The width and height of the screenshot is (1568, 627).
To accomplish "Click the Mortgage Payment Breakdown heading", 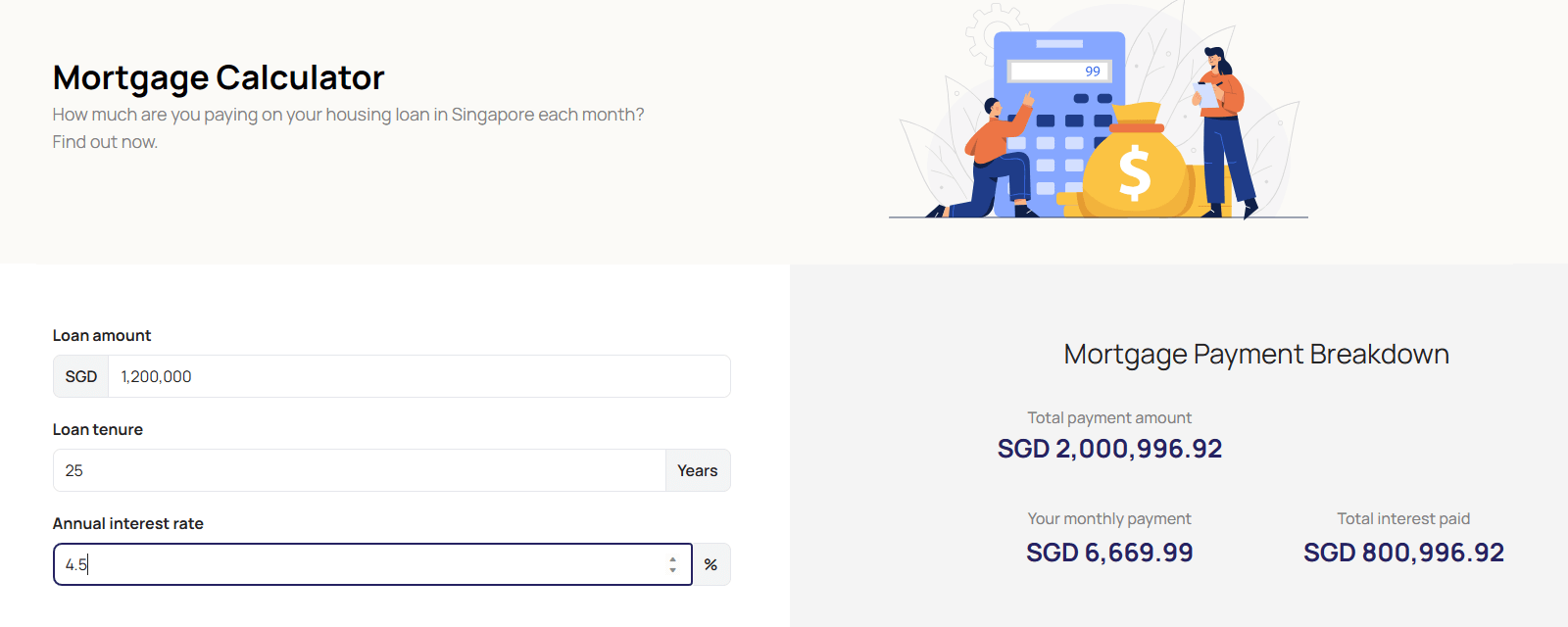I will [x=1256, y=355].
